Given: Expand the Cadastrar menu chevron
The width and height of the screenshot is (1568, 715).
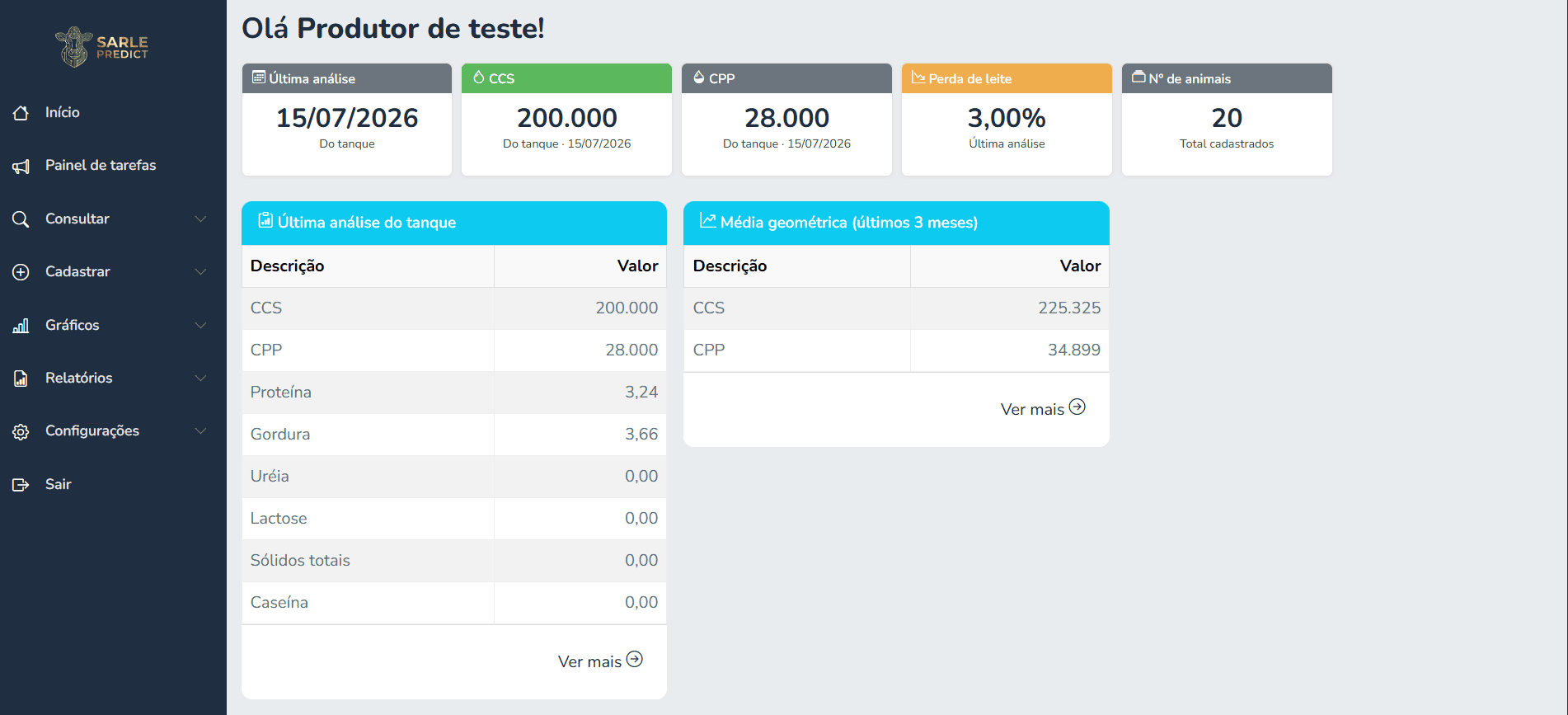Looking at the screenshot, I should 200,271.
